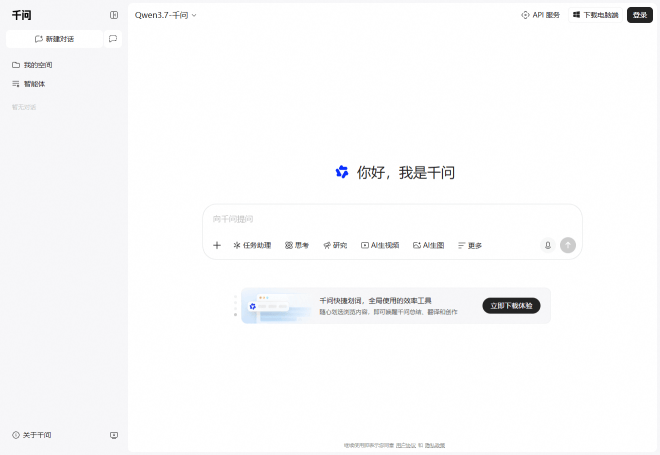Click the banner preview thumbnail image
Image resolution: width=660 pixels, height=455 pixels.
coord(278,306)
